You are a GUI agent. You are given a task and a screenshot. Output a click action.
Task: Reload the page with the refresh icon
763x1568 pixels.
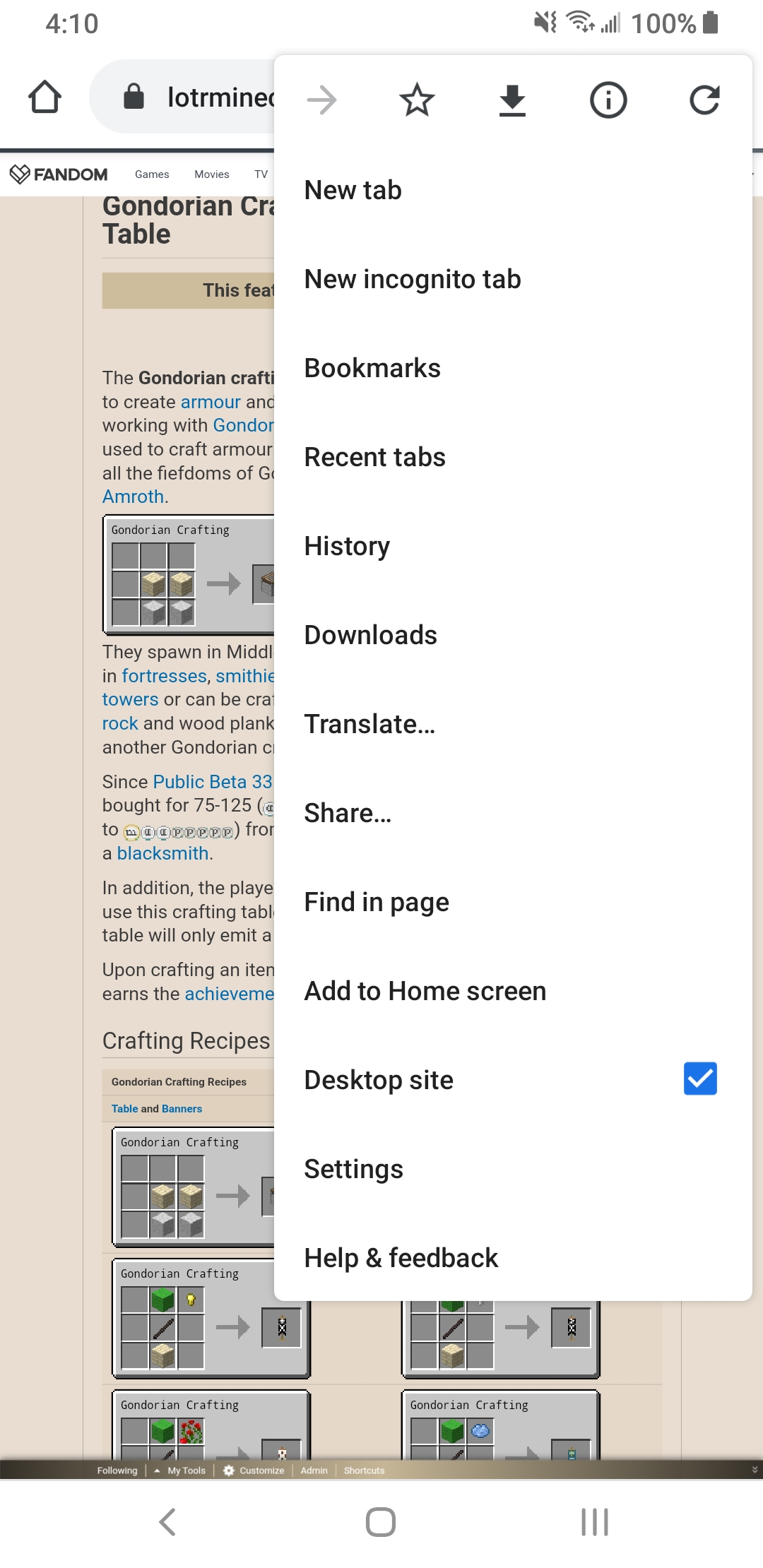[704, 100]
